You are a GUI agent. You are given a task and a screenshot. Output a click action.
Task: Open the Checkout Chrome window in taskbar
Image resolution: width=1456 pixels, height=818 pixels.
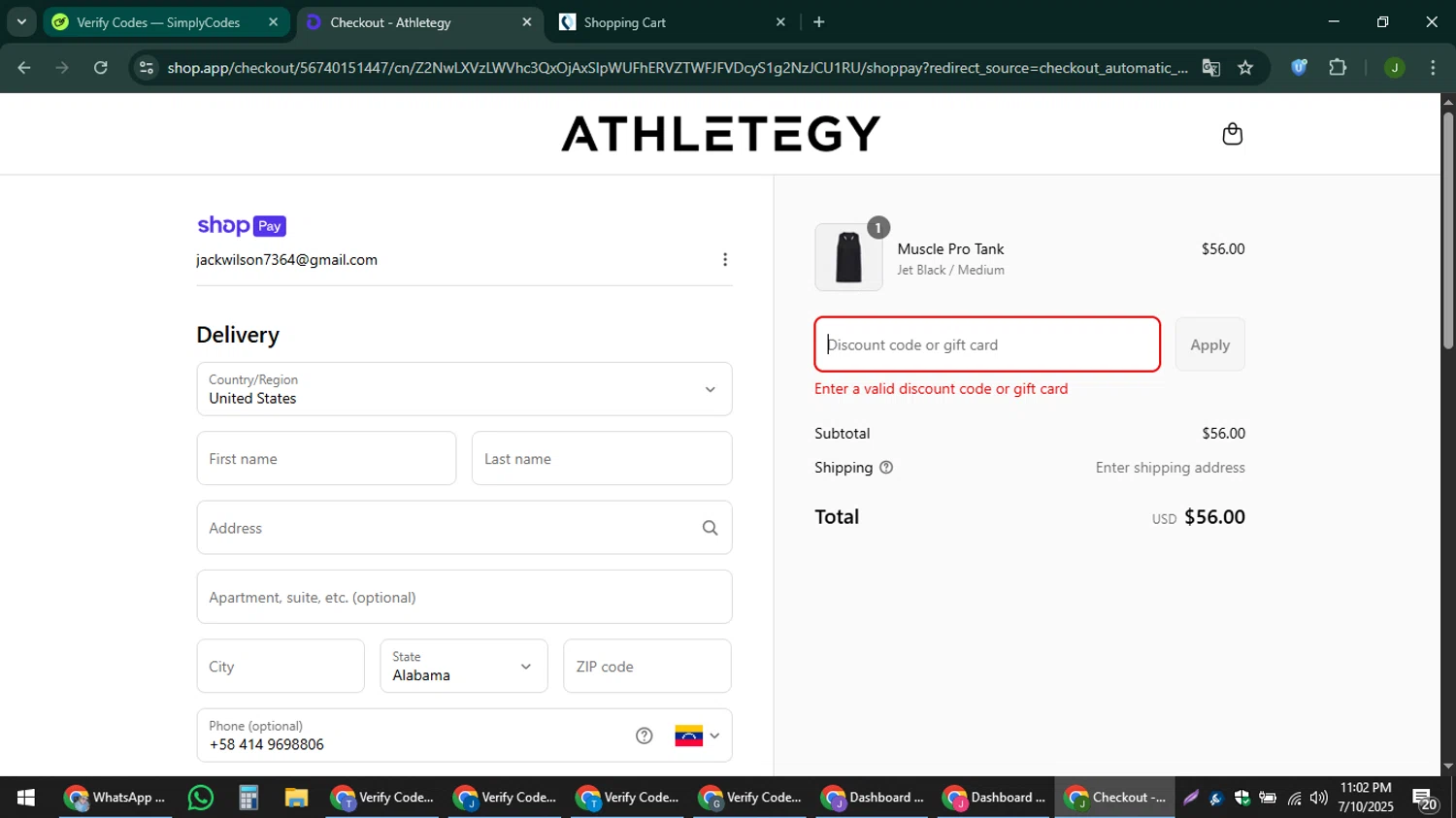point(1113,798)
